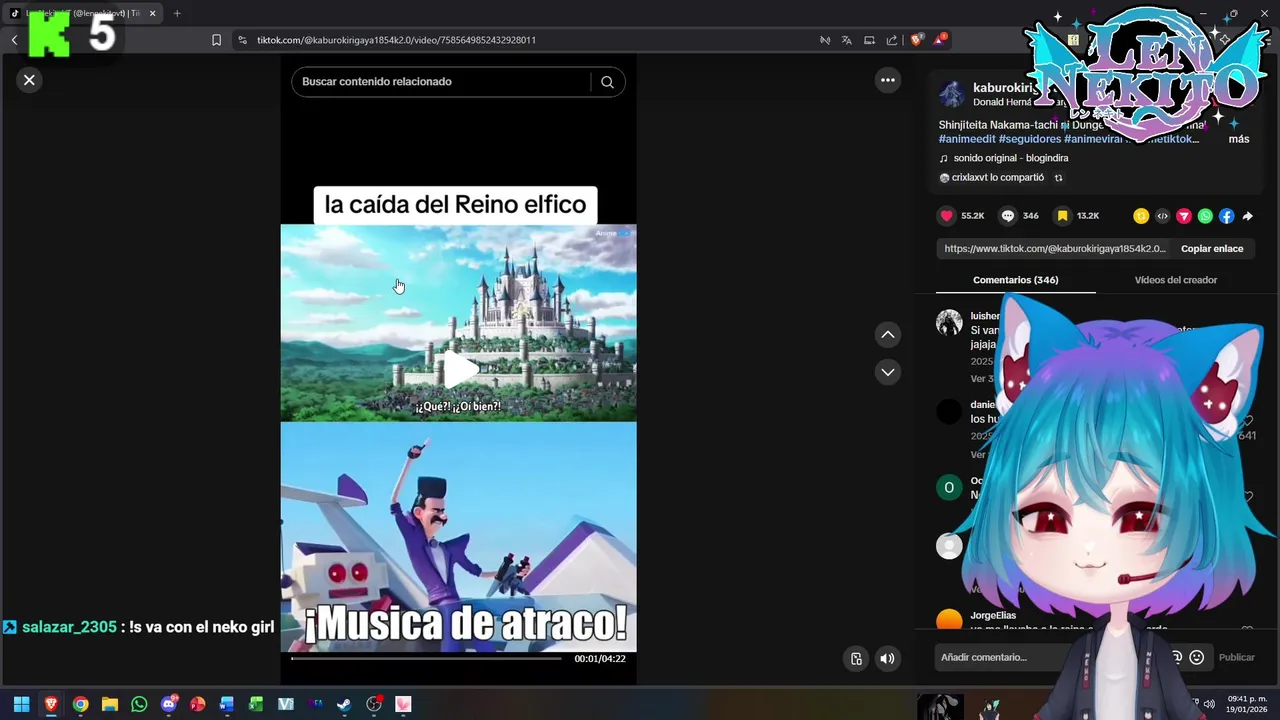
Task: Open comments via speech bubble icon
Action: (x=1008, y=216)
